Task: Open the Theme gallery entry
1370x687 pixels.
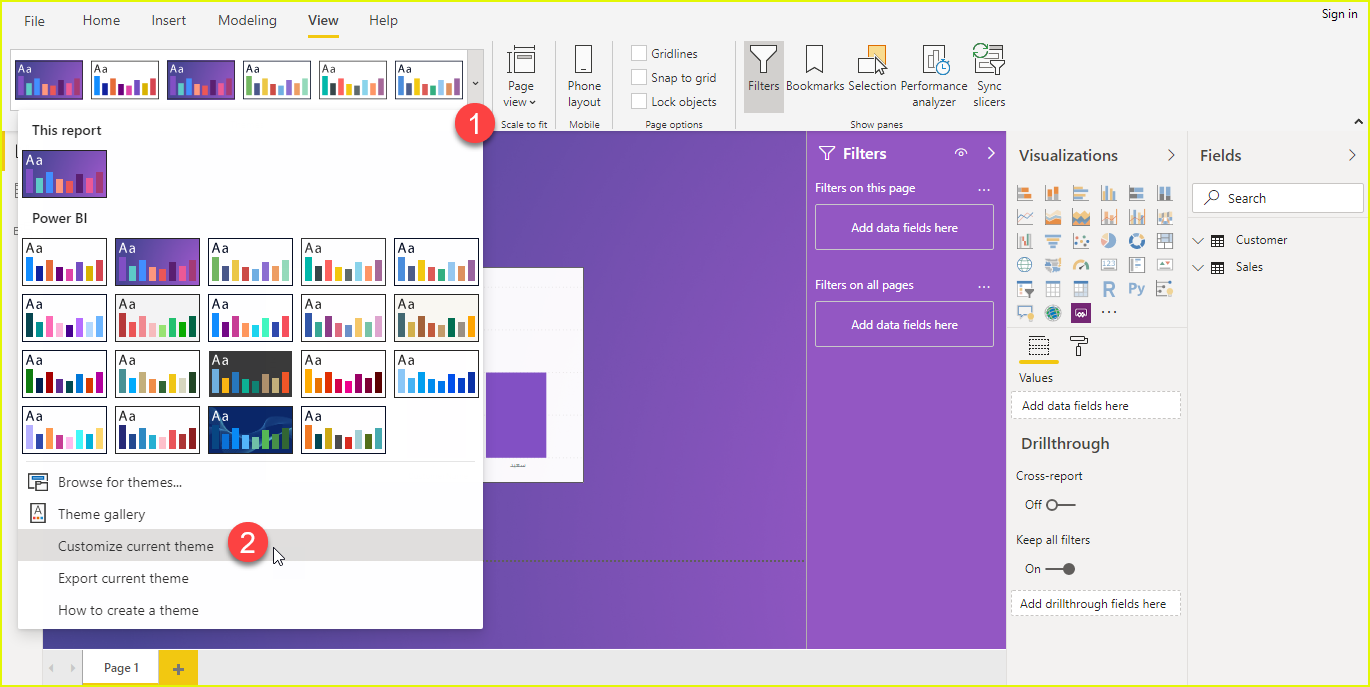Action: [250, 514]
